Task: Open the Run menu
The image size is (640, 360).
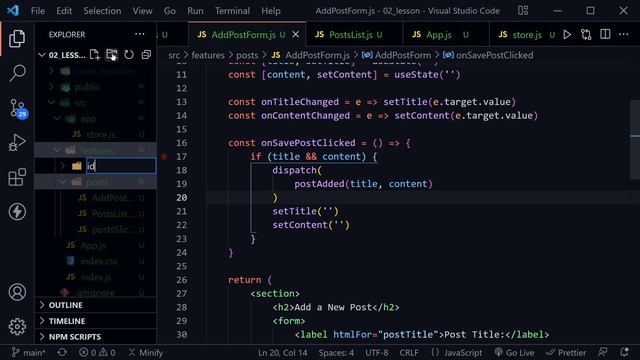Action: [195, 11]
